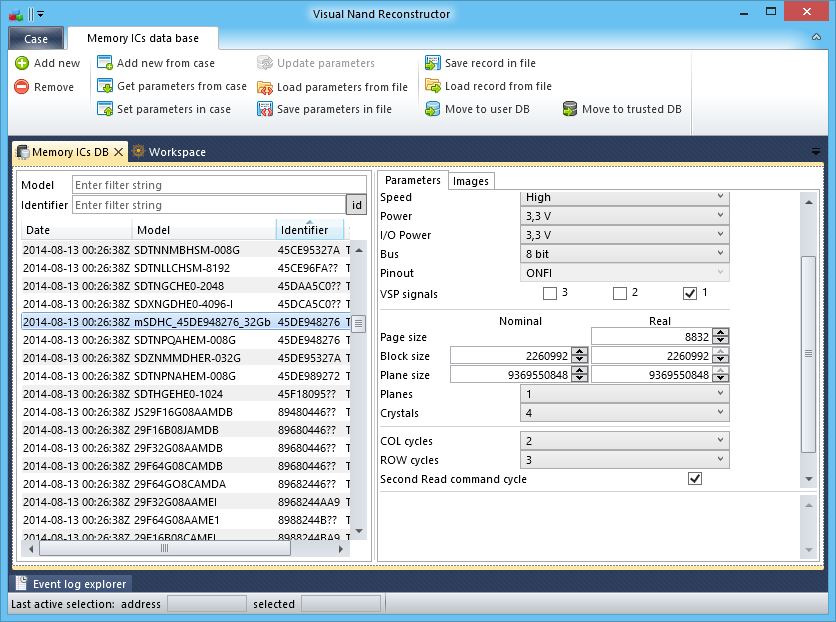Open the Images tab
Viewport: 836px width, 622px height.
coord(470,181)
